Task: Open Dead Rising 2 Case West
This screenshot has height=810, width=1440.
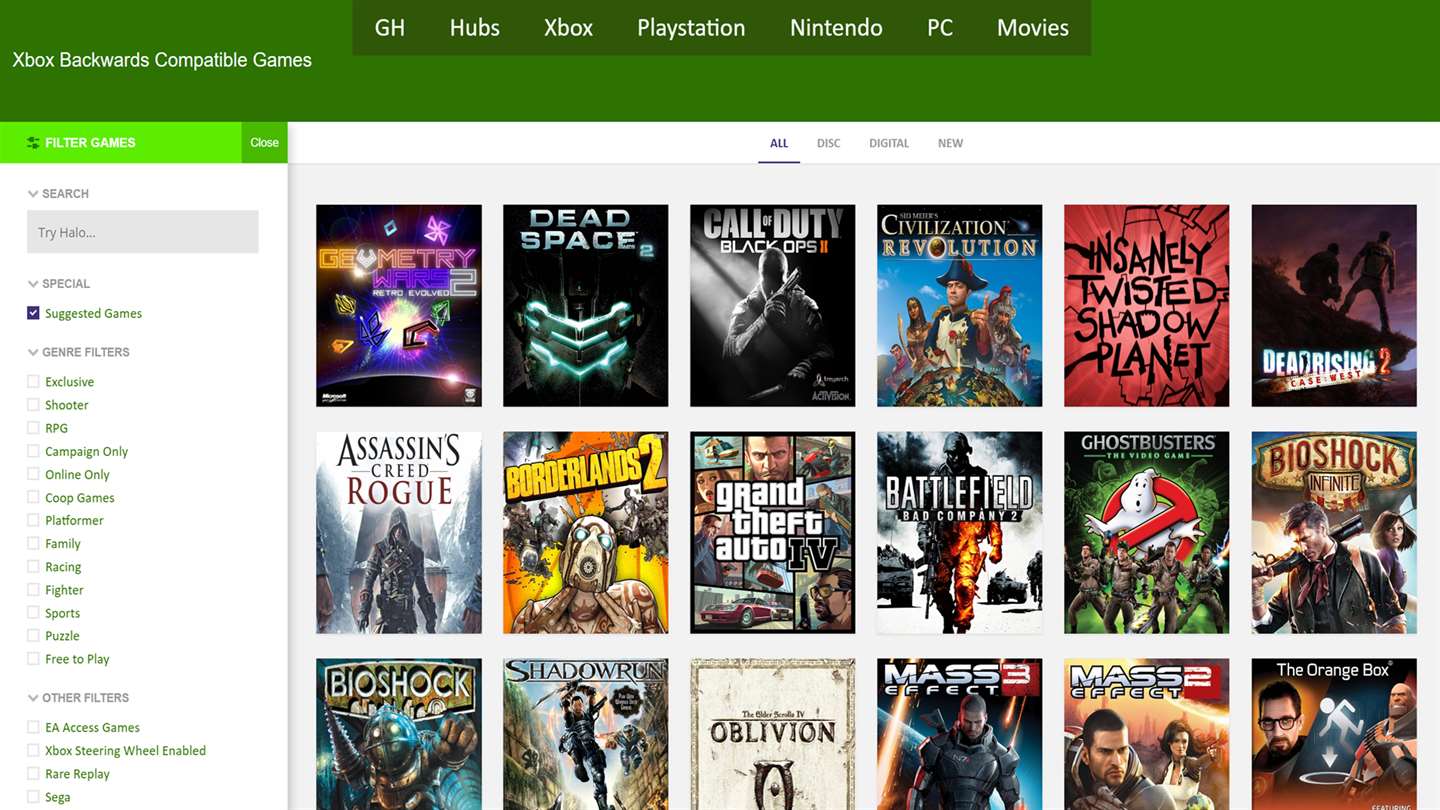Action: [x=1334, y=306]
